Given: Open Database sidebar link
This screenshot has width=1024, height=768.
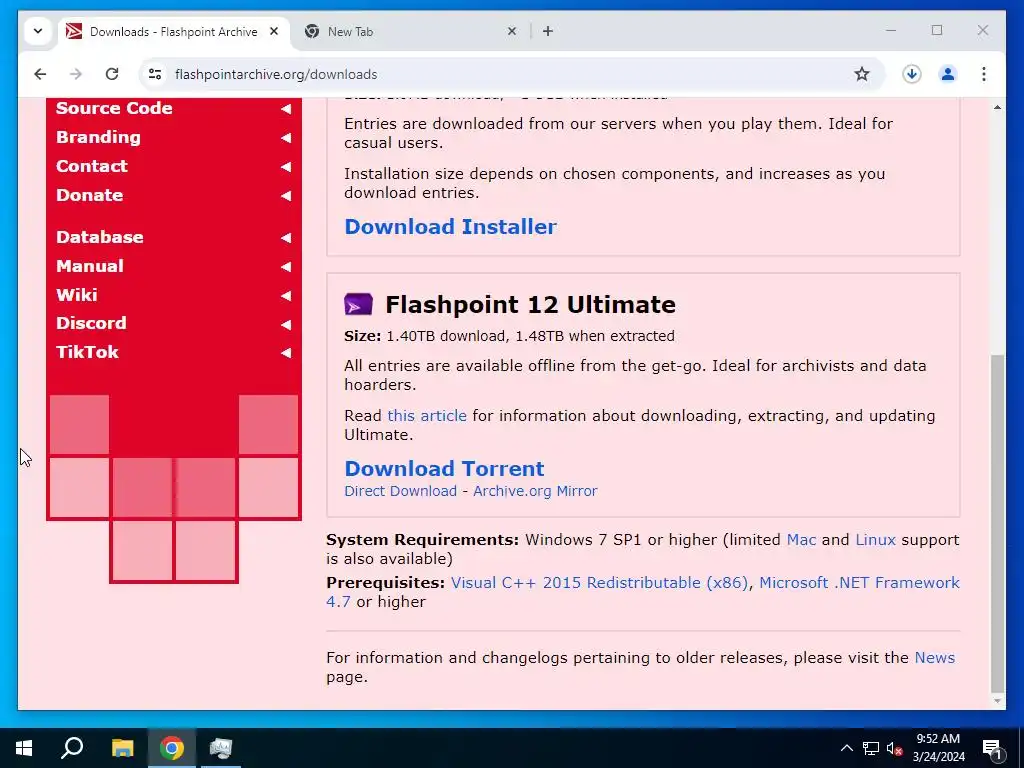Looking at the screenshot, I should point(100,237).
